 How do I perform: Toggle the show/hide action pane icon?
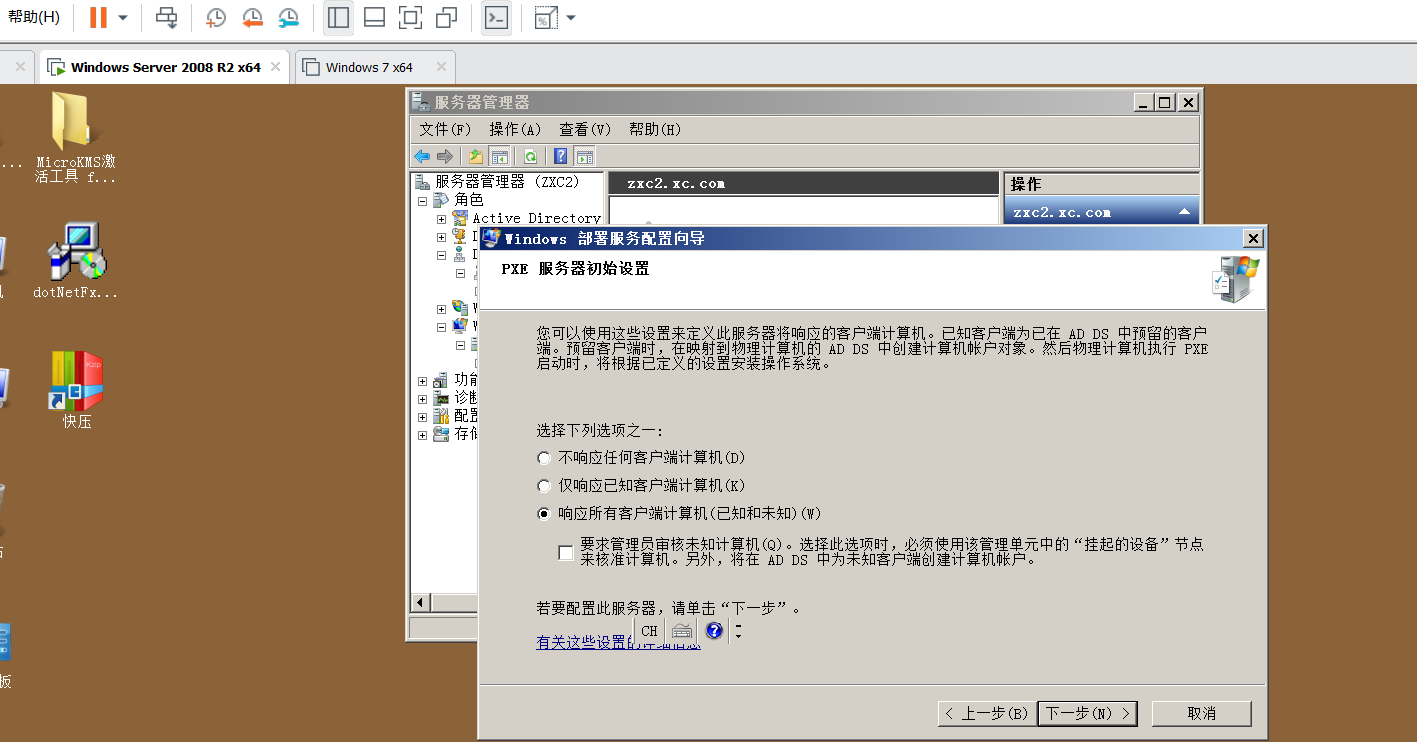pyautogui.click(x=585, y=156)
